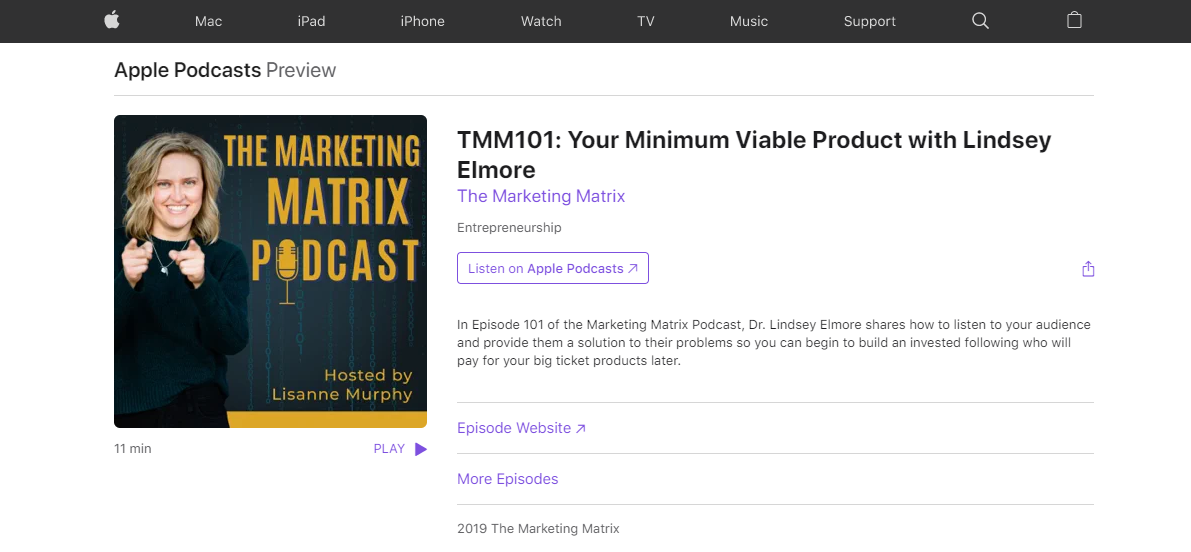This screenshot has height=552, width=1191.
Task: Open The Marketing Matrix show link
Action: (541, 196)
